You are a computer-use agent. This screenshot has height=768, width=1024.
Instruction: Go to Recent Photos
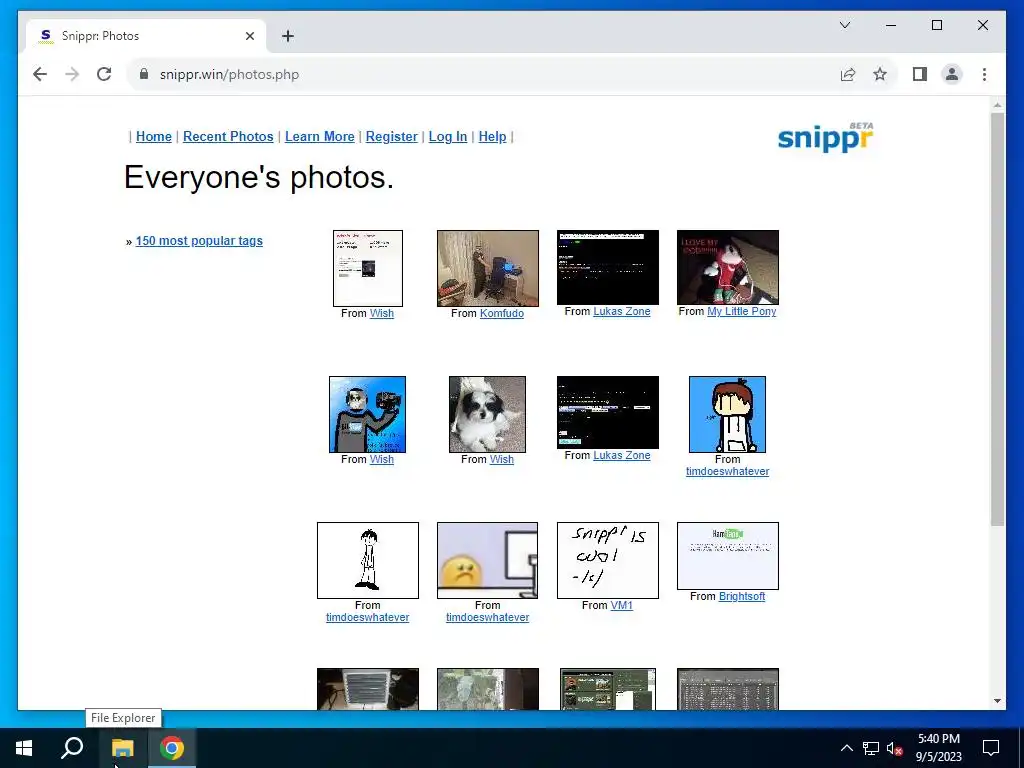[228, 136]
